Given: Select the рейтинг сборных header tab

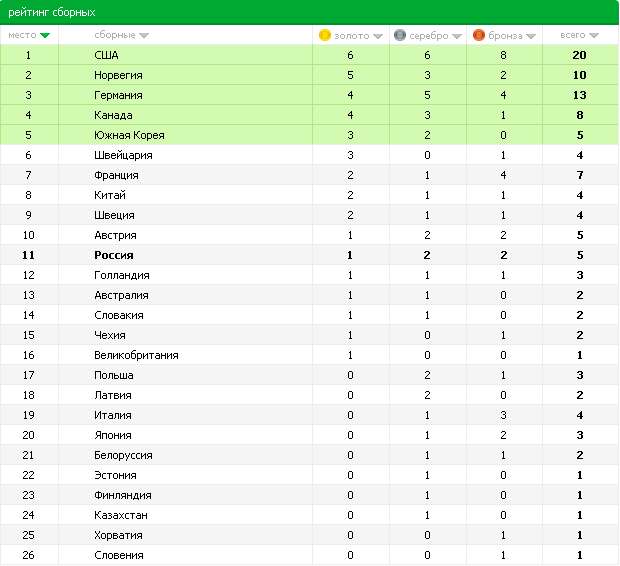Looking at the screenshot, I should coord(52,13).
